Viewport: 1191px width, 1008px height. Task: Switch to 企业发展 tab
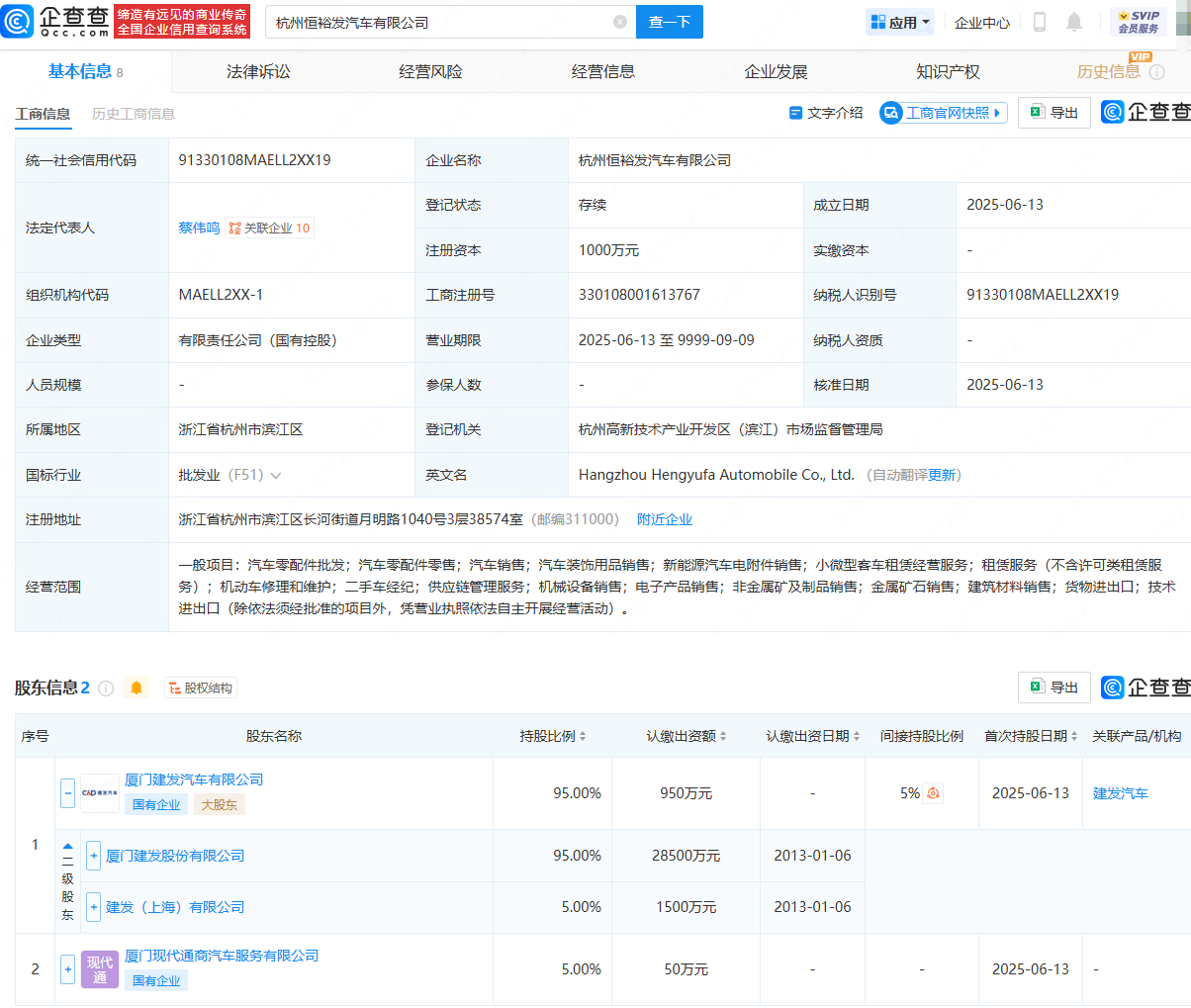[x=776, y=72]
